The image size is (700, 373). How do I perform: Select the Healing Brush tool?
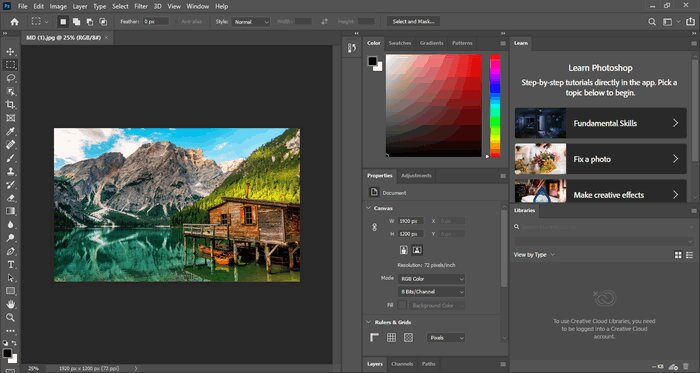coord(10,145)
